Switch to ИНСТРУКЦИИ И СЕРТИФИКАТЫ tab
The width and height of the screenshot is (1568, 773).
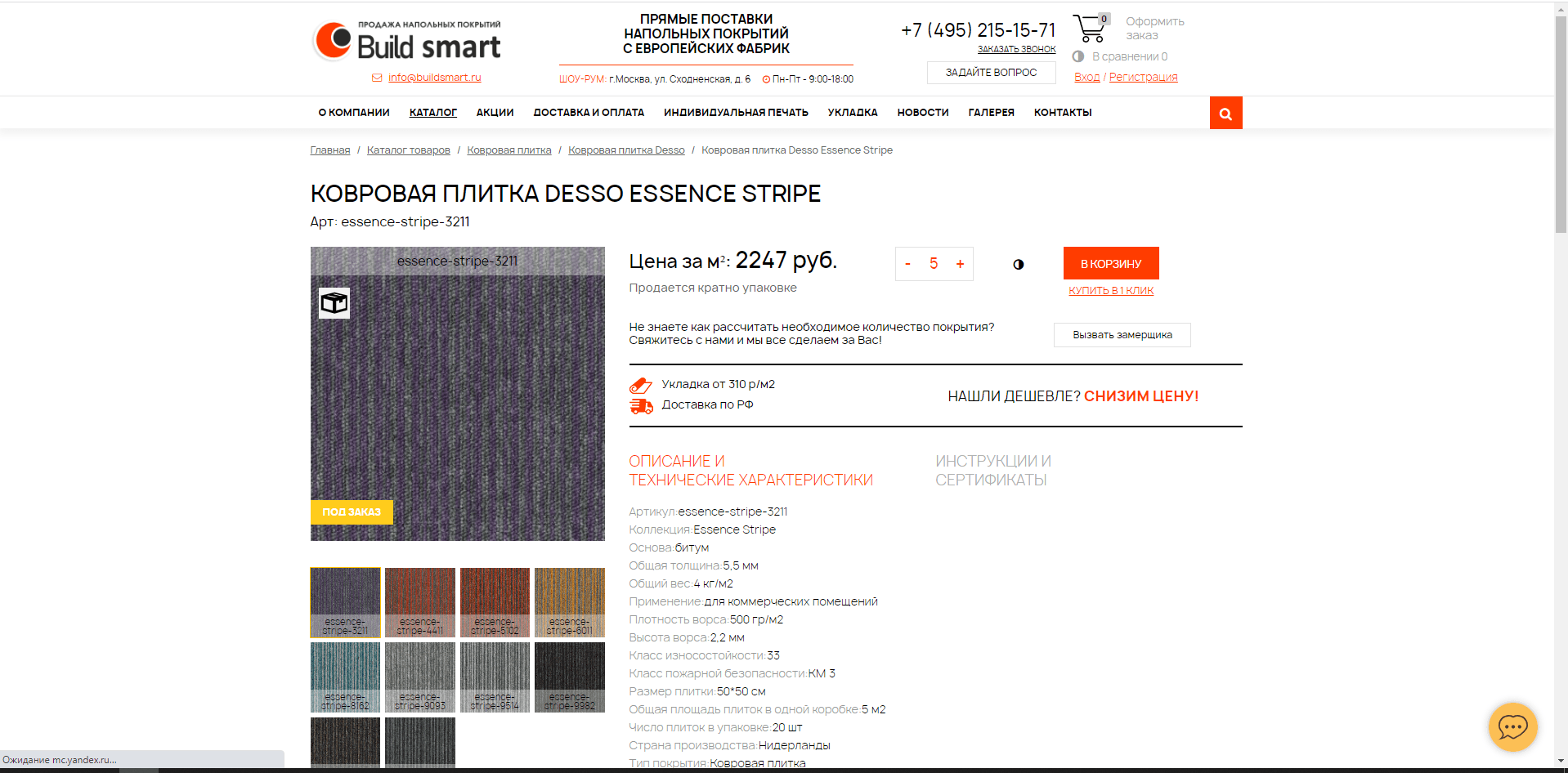[993, 471]
